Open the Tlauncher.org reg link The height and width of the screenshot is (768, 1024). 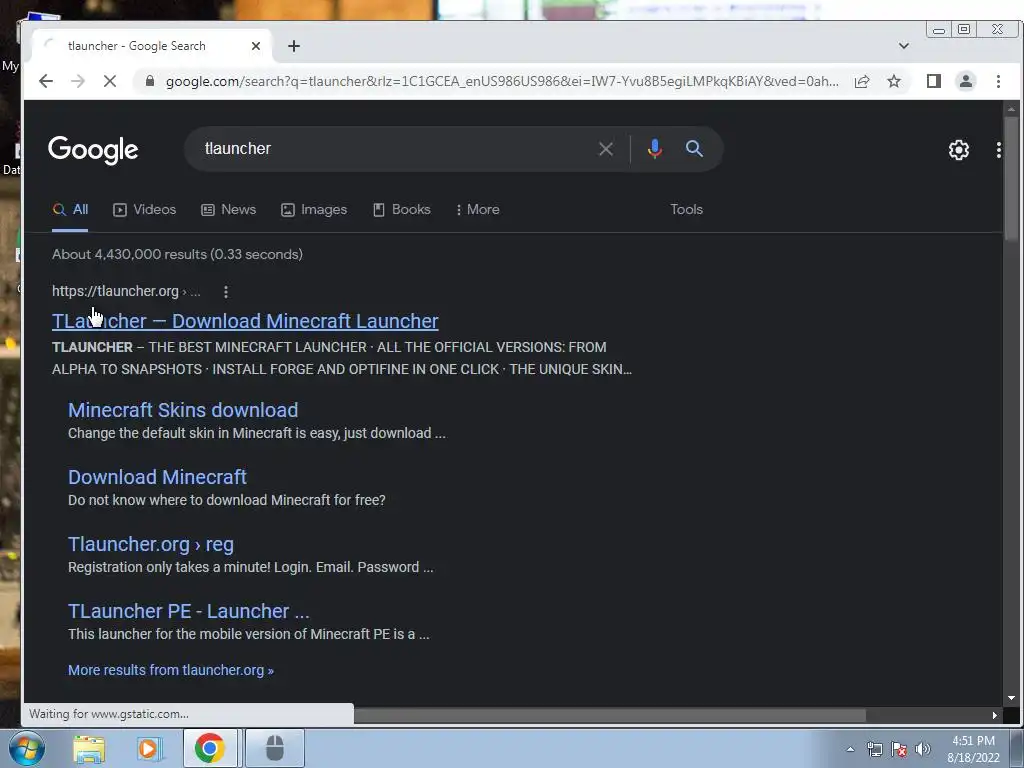(x=151, y=544)
